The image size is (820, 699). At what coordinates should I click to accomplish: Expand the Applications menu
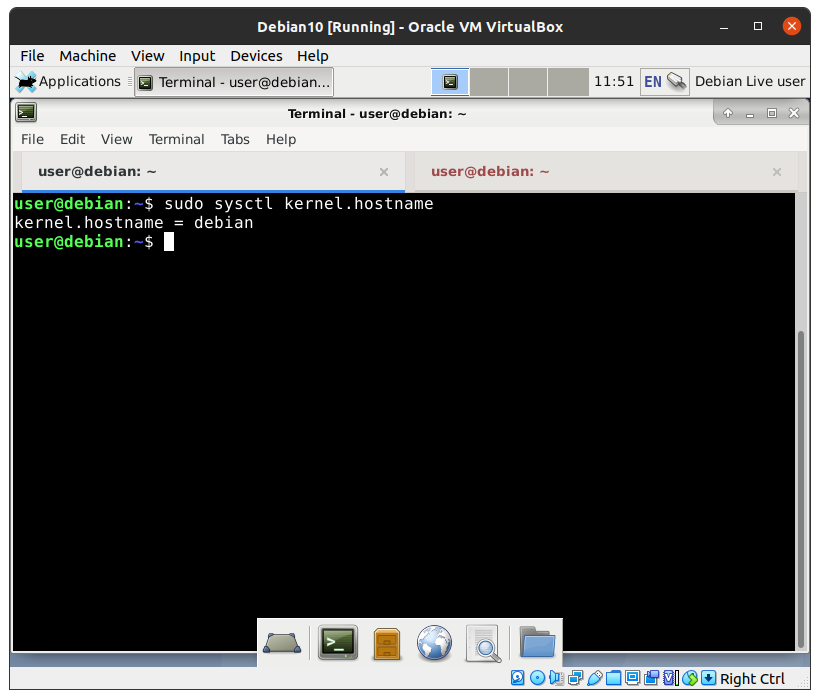click(x=68, y=81)
